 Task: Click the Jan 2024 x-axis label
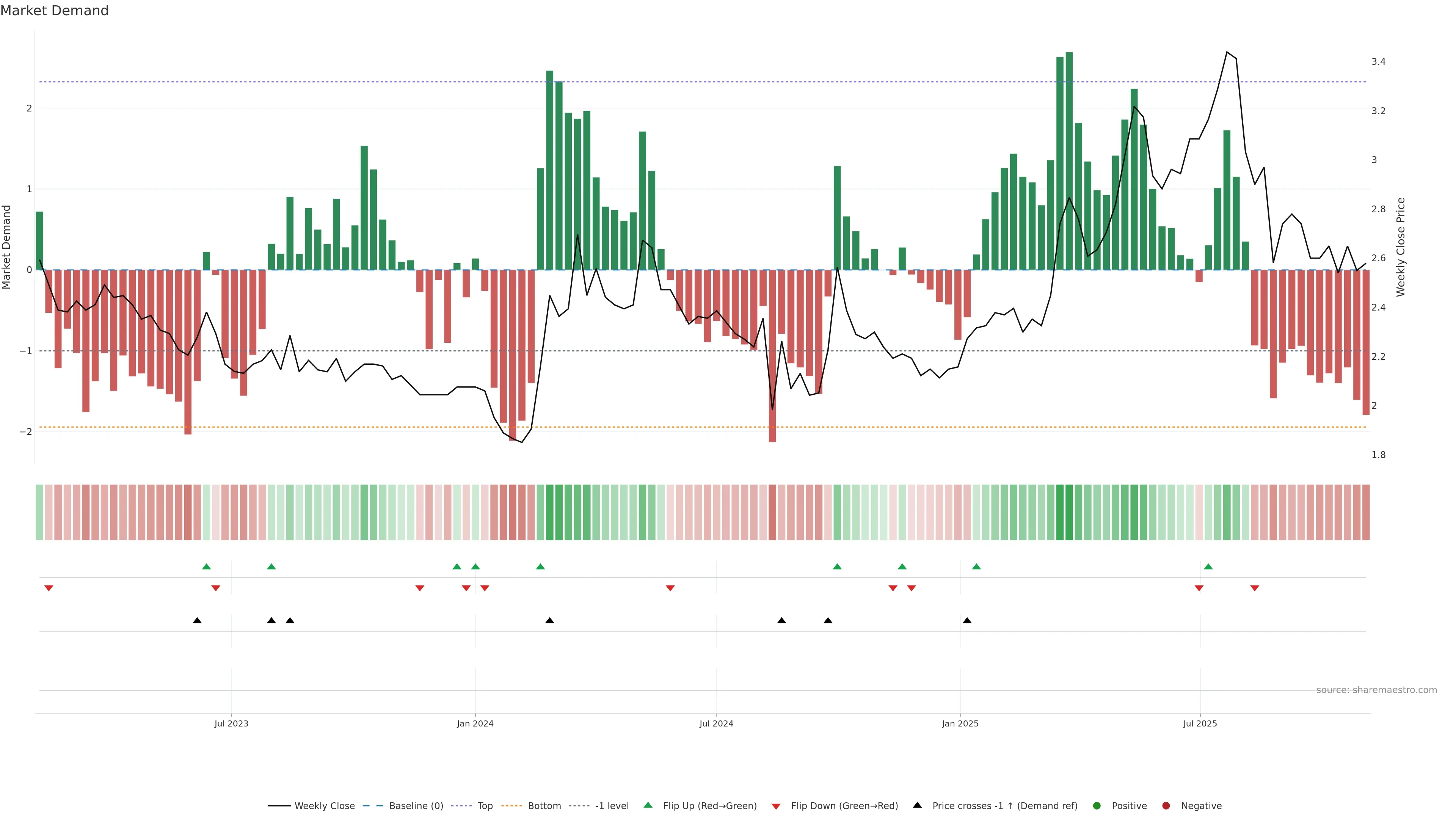(x=475, y=723)
